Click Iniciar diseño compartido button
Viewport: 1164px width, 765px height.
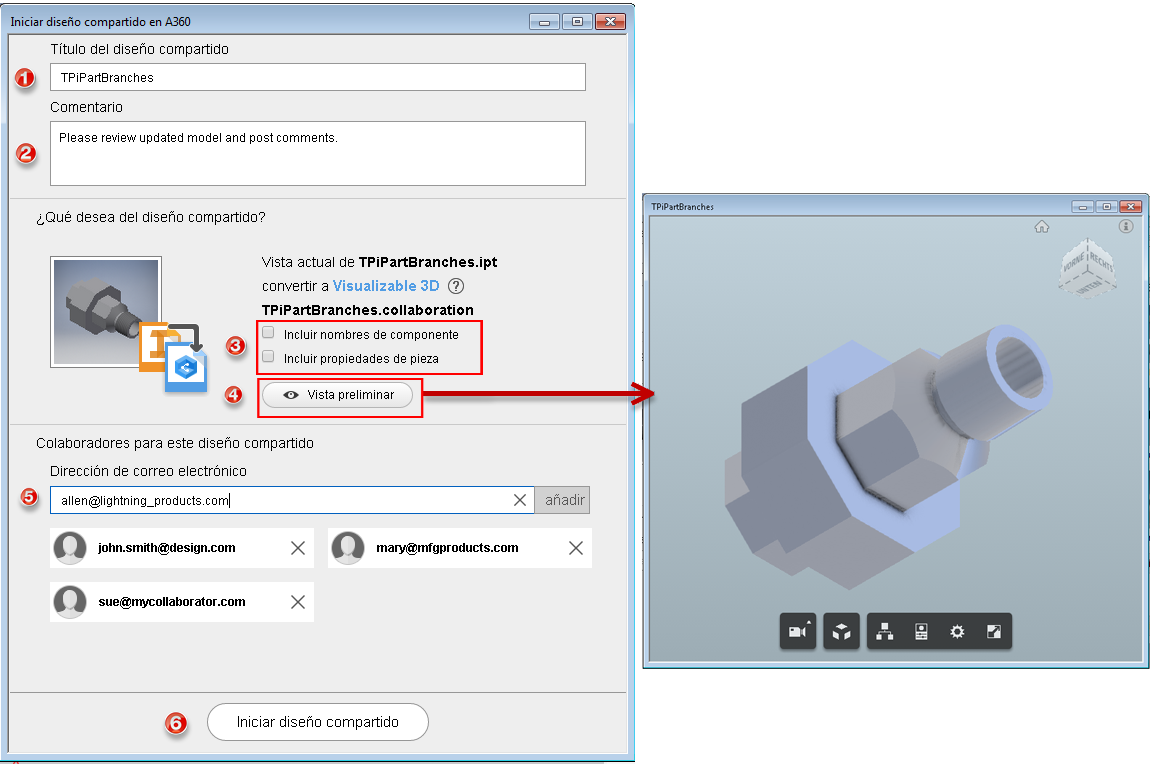tap(318, 722)
